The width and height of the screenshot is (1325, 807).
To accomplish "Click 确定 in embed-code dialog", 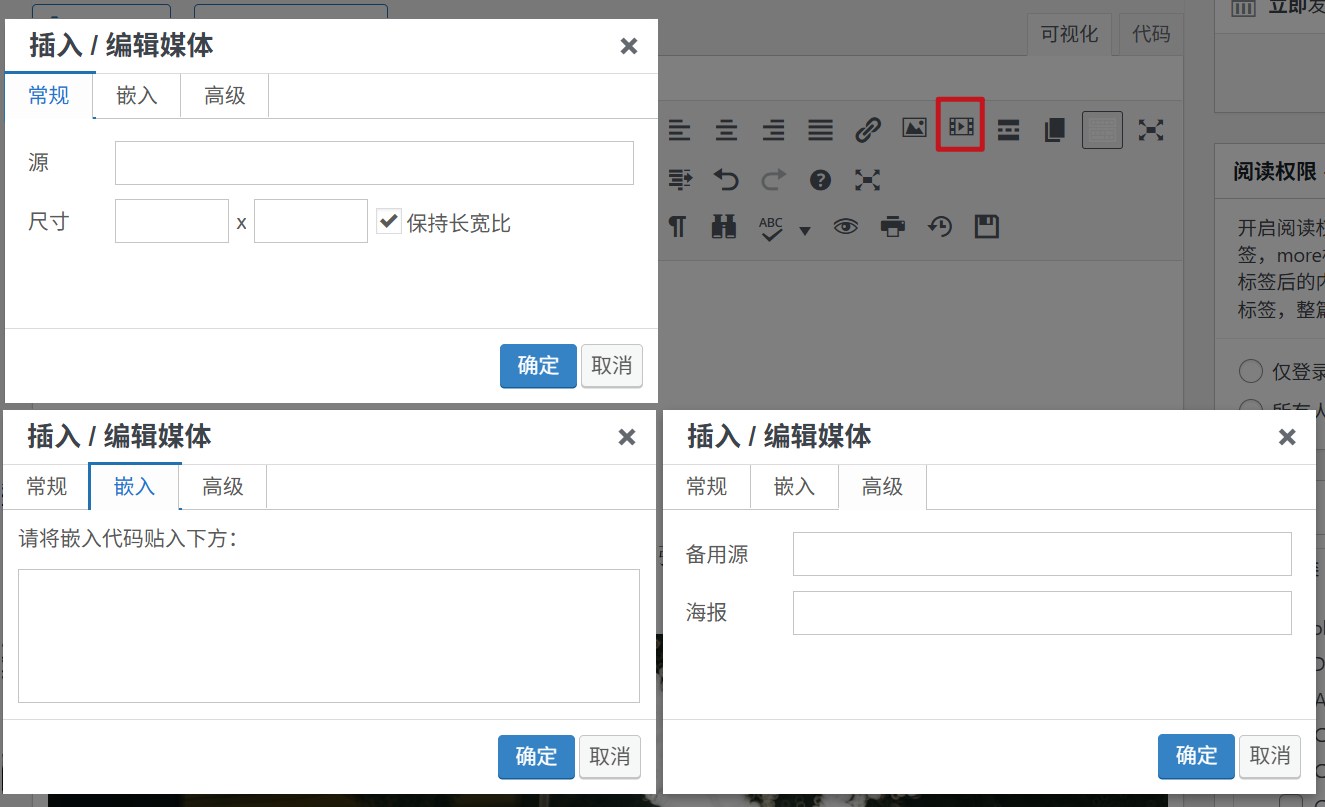I will point(536,757).
